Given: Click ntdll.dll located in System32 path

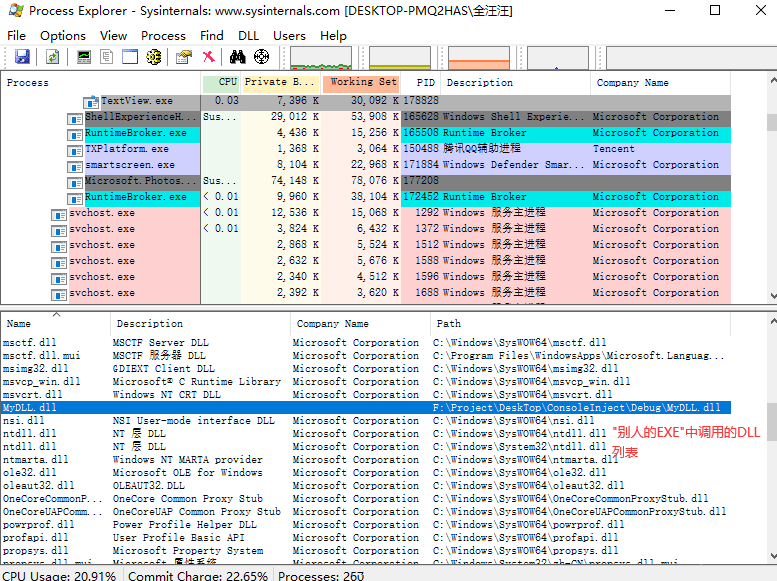Looking at the screenshot, I should (x=366, y=446).
